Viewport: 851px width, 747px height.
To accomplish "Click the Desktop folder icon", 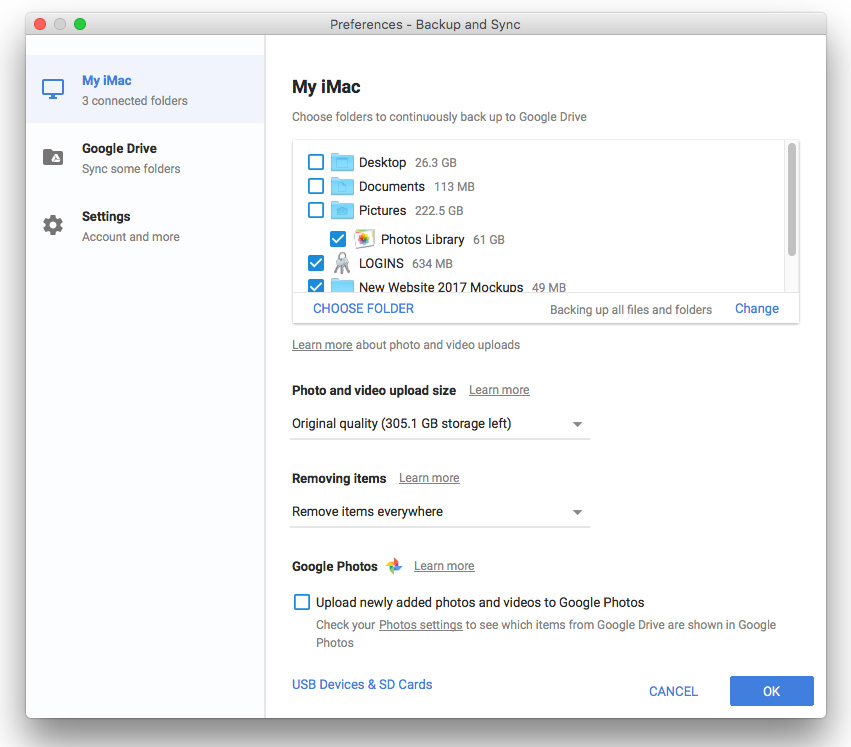I will click(340, 162).
